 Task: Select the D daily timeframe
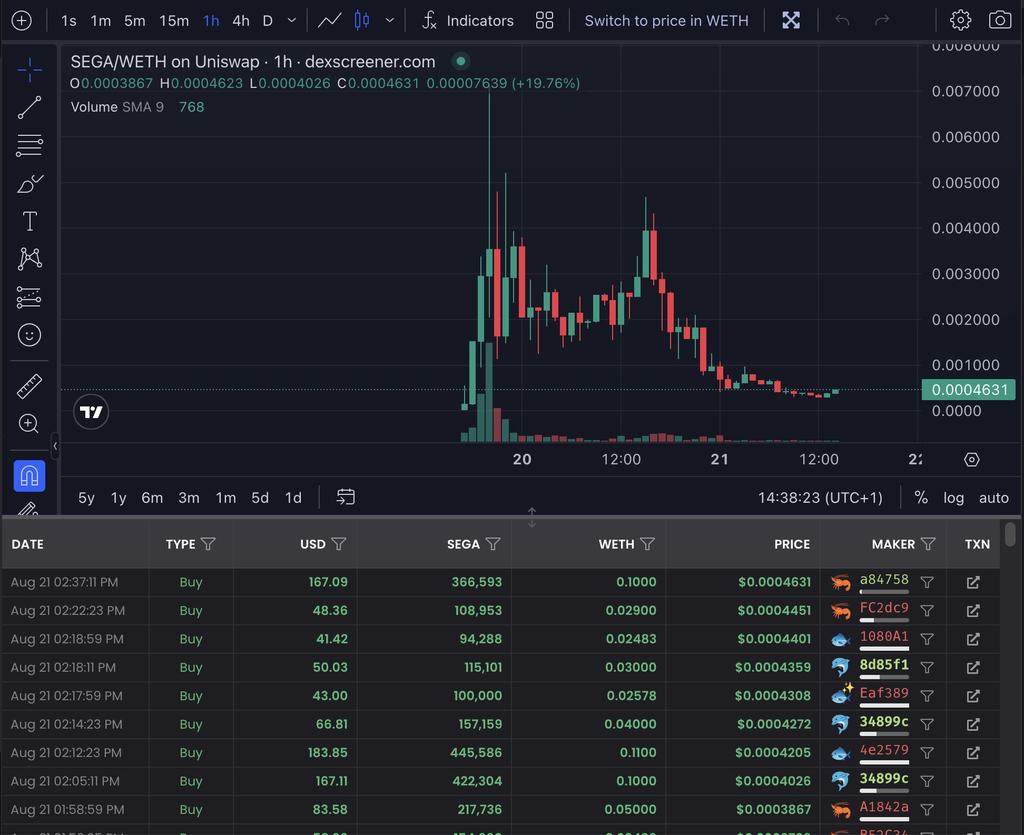(268, 21)
